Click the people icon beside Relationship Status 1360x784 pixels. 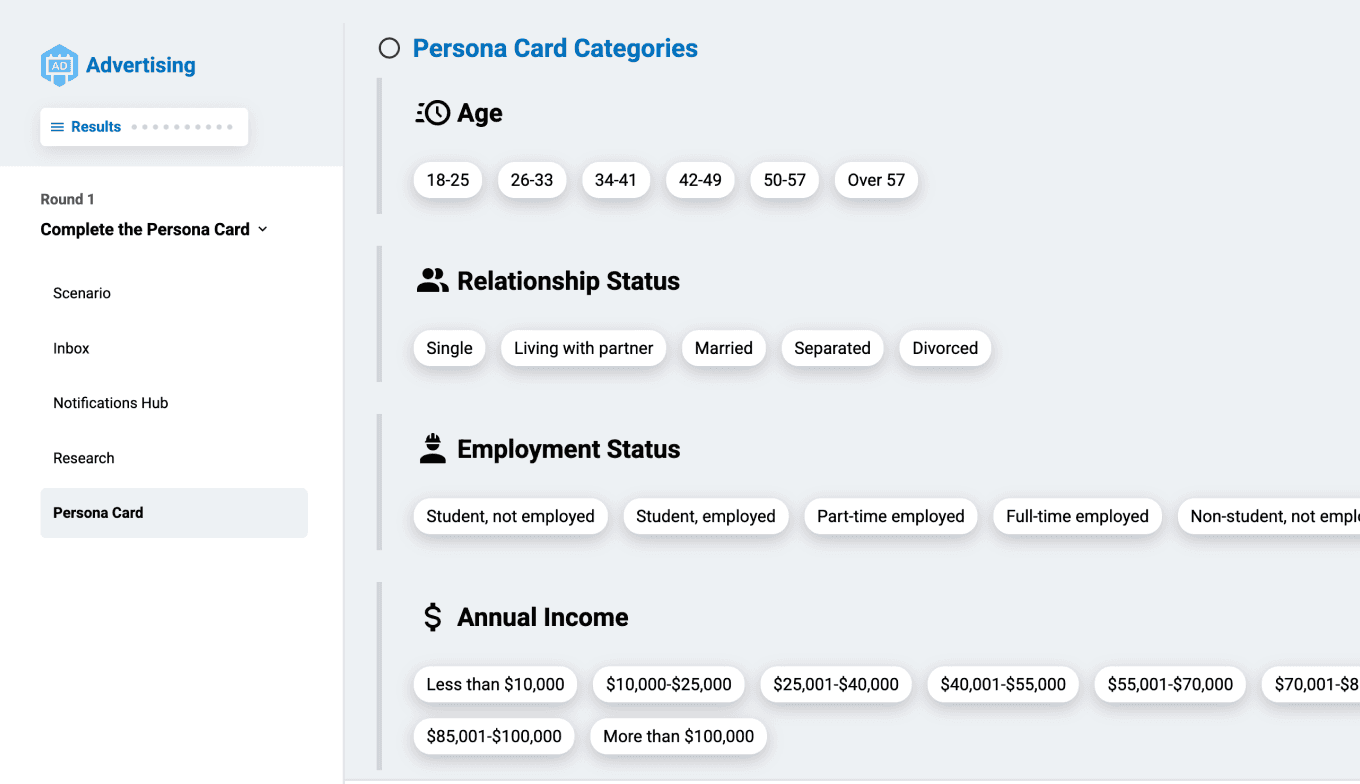coord(432,281)
